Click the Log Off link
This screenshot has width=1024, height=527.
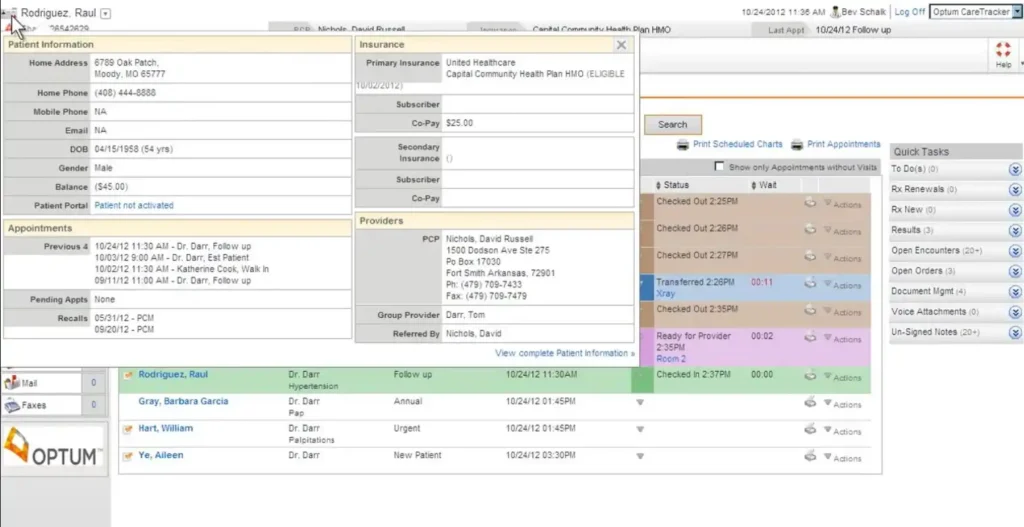(910, 12)
